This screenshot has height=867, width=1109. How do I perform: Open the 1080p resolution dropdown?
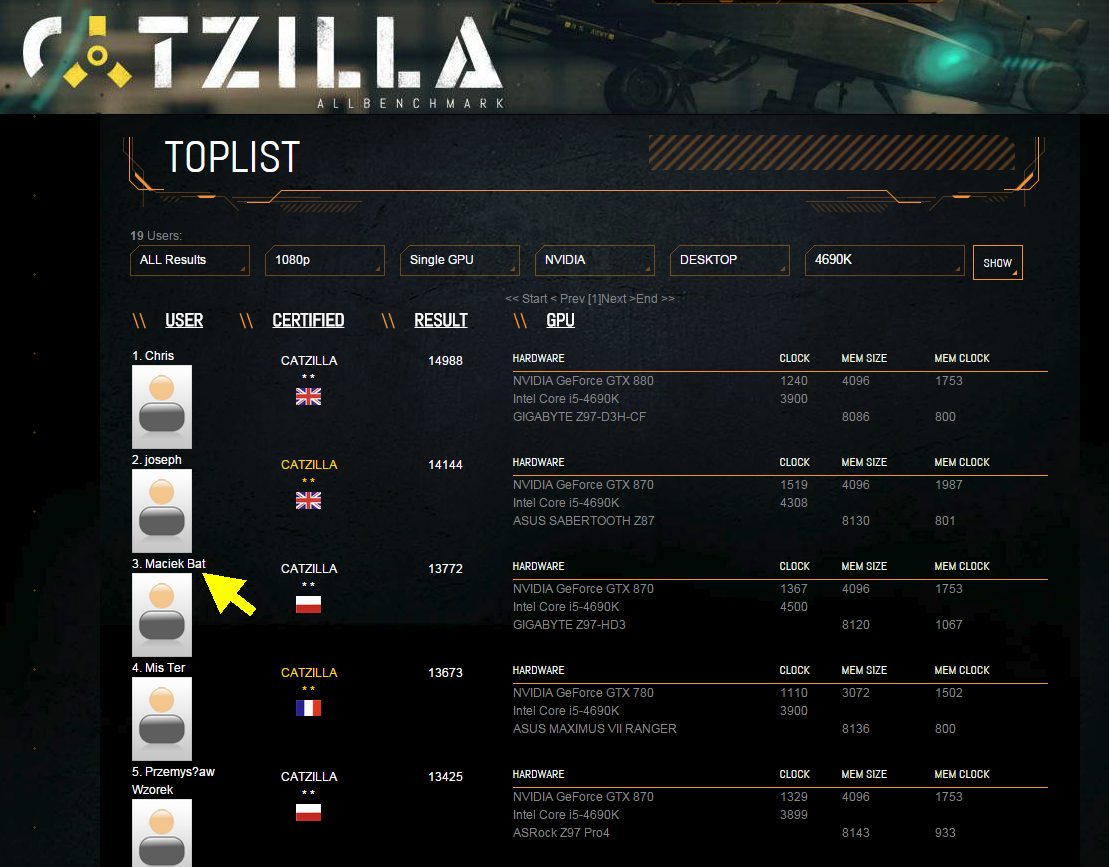pyautogui.click(x=324, y=260)
